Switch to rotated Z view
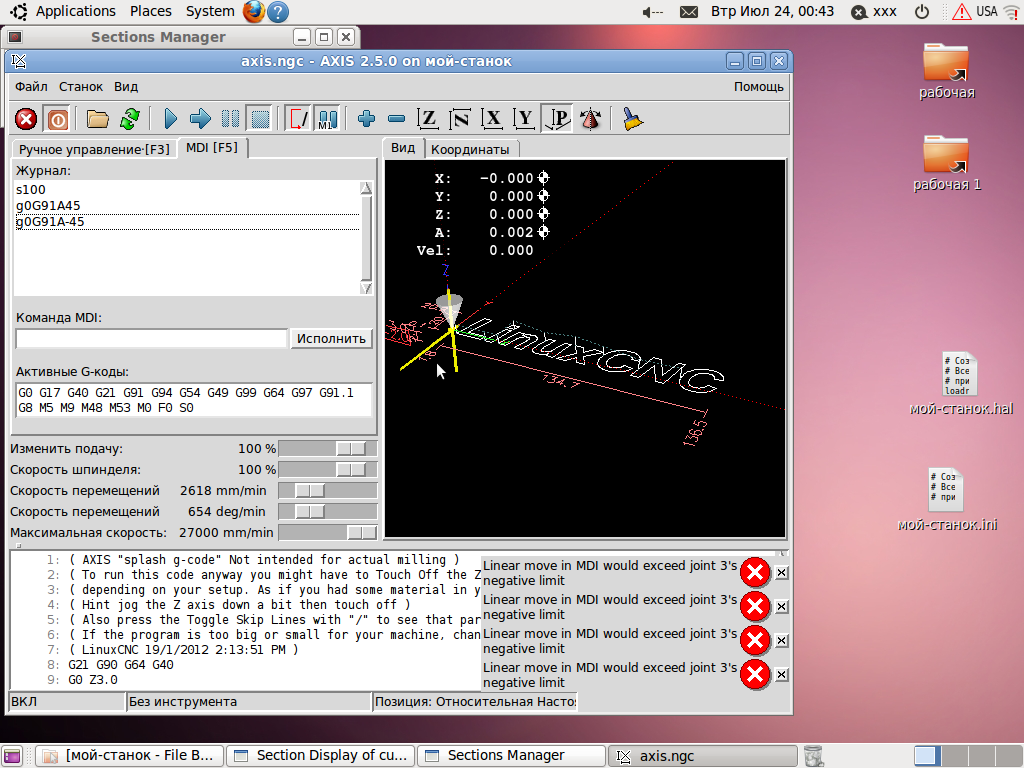This screenshot has height=768, width=1024. [x=460, y=119]
